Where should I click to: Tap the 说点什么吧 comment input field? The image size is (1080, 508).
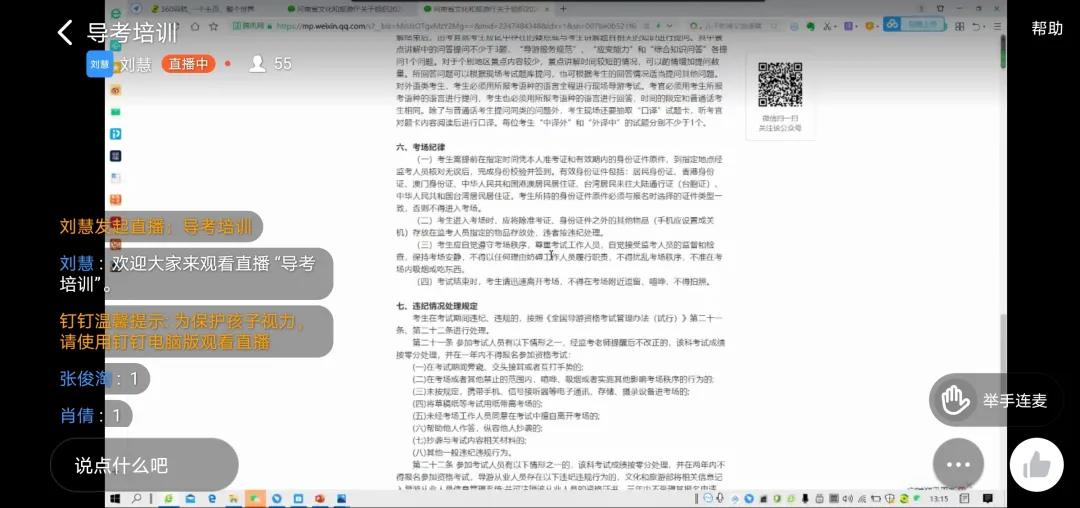144,465
